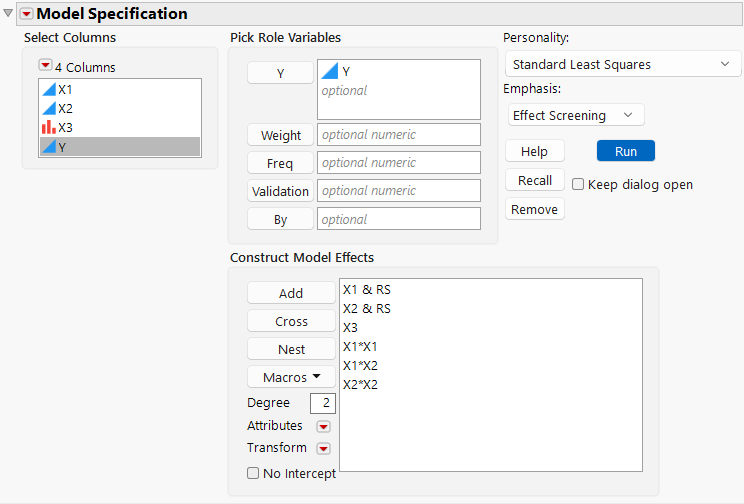Check the No Intercept option
744x504 pixels.
[254, 474]
